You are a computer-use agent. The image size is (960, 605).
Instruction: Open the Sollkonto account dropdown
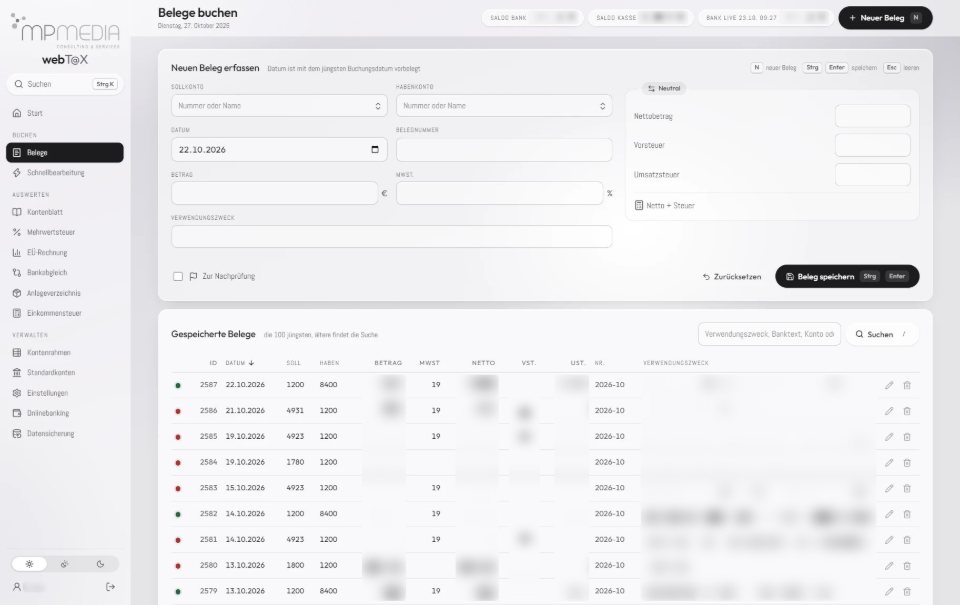click(x=279, y=106)
